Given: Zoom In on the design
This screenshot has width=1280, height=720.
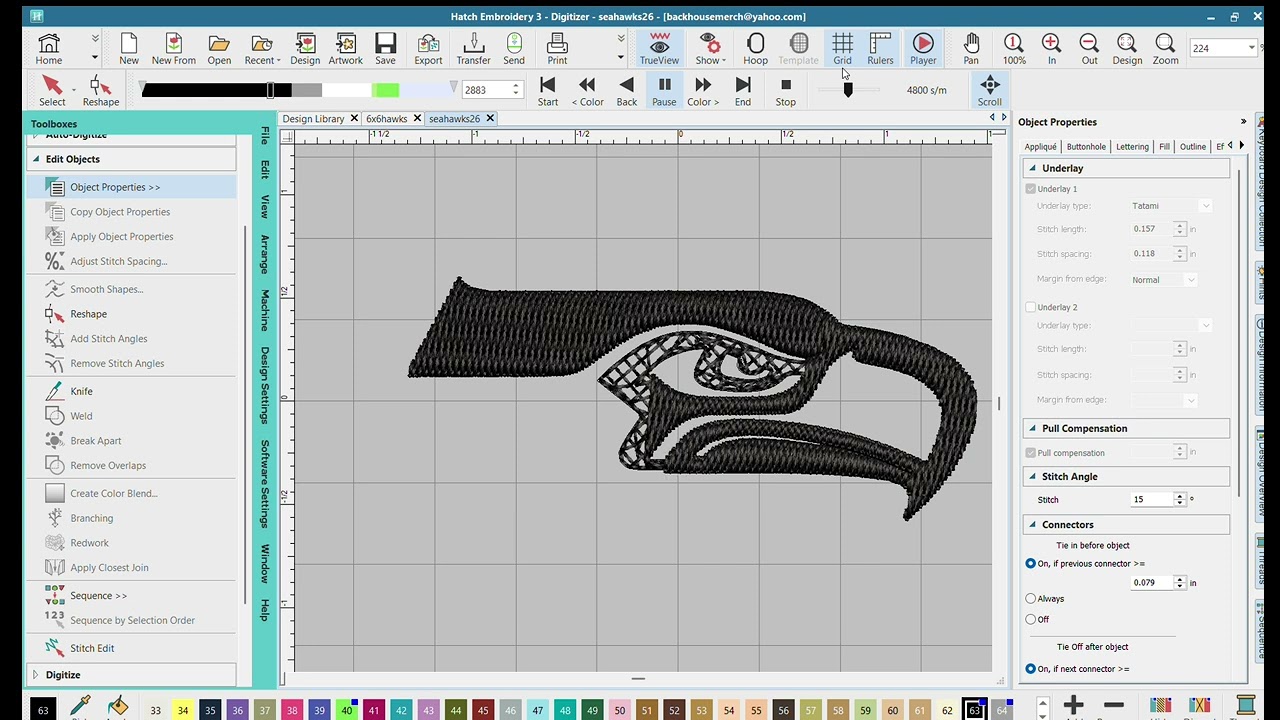Looking at the screenshot, I should 1051,48.
